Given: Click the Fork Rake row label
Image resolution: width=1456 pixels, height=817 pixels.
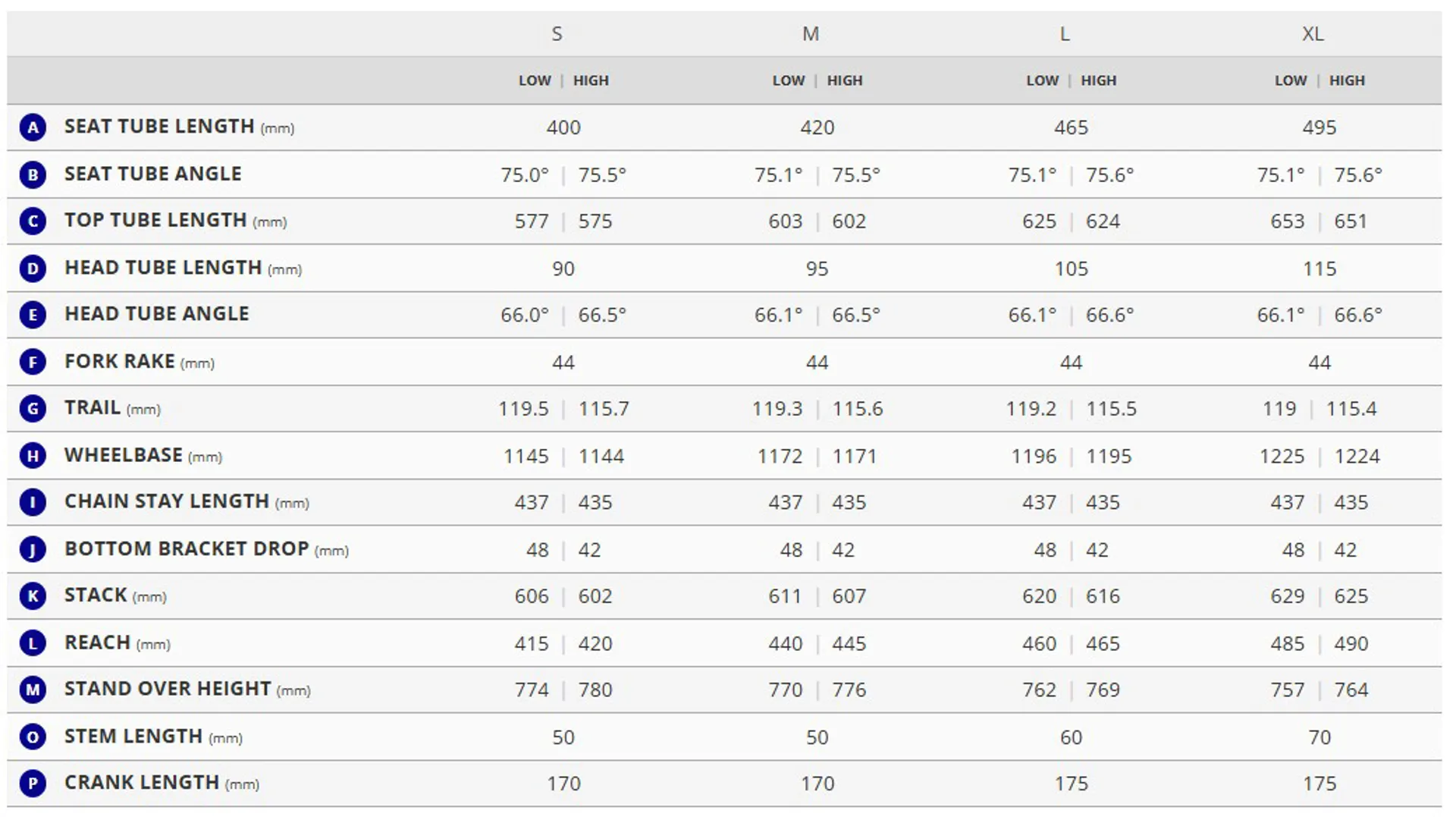Looking at the screenshot, I should pos(120,362).
